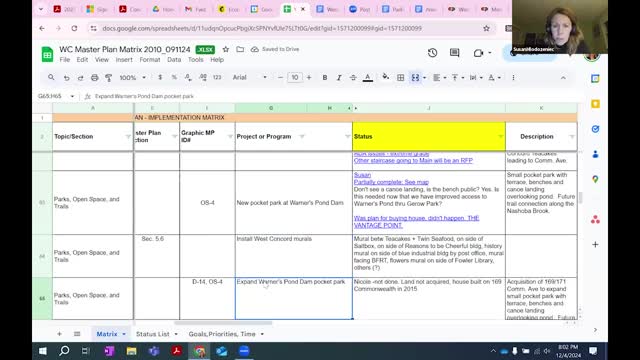Decrease font size minus button
The height and width of the screenshot is (360, 640).
(x=280, y=78)
